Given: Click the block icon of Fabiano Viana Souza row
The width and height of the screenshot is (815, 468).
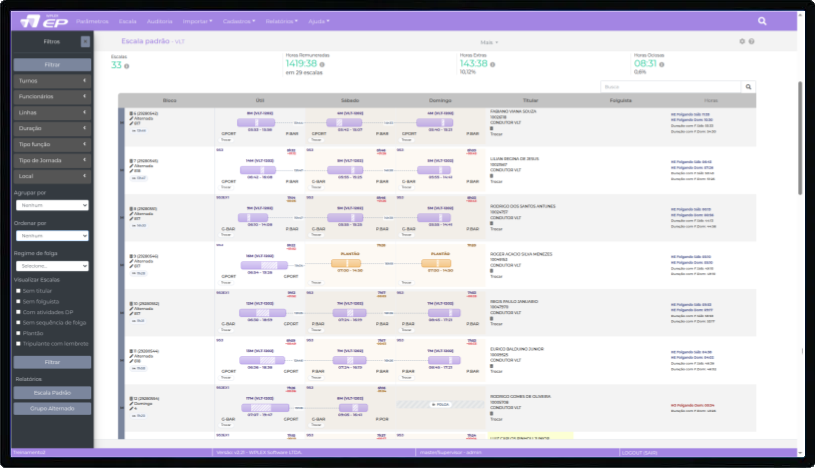Looking at the screenshot, I should pos(132,113).
